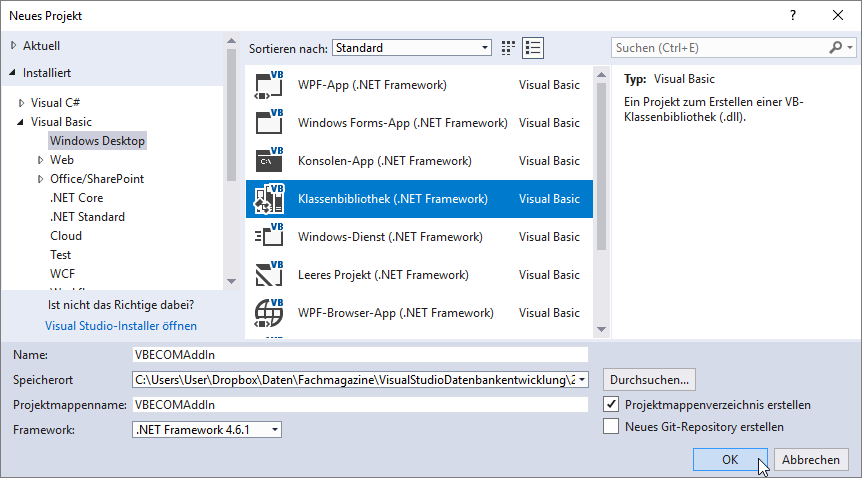Select WPF-Browser-App (.NET Framework) template
862x478 pixels.
click(x=419, y=313)
